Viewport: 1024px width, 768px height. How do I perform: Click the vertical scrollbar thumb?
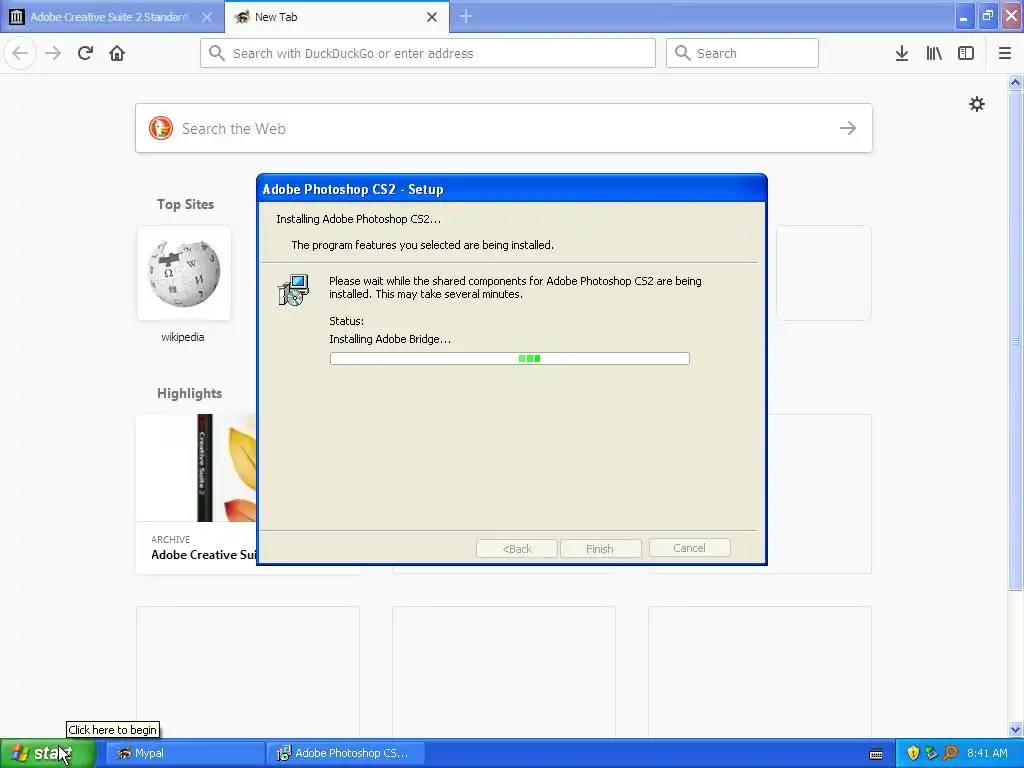point(1015,340)
